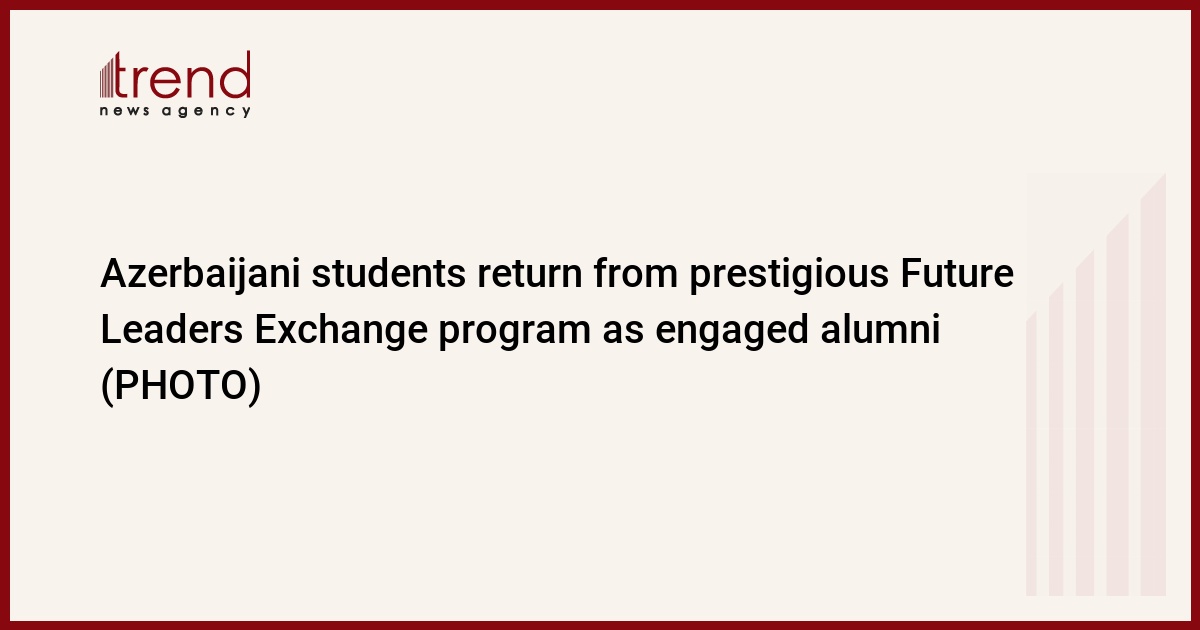The width and height of the screenshot is (1200, 630).
Task: Click the dark red top border strip
Action: (x=600, y=4)
